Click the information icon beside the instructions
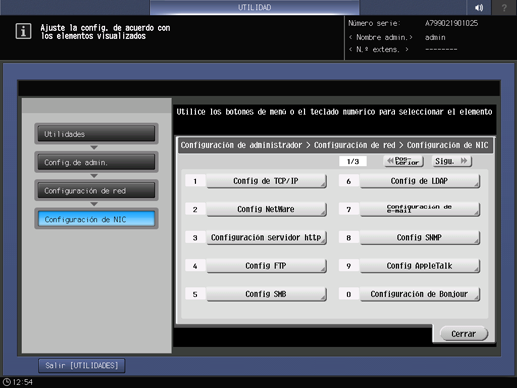Screen dimensions: 517x388 point(23,31)
